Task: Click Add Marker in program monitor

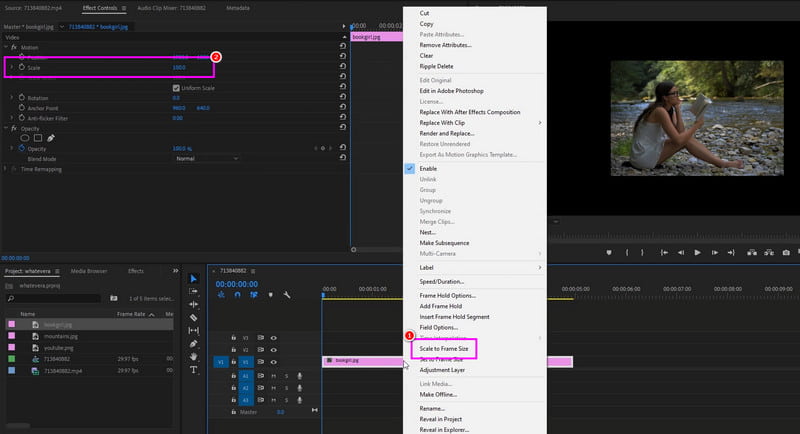Action: [x=609, y=252]
